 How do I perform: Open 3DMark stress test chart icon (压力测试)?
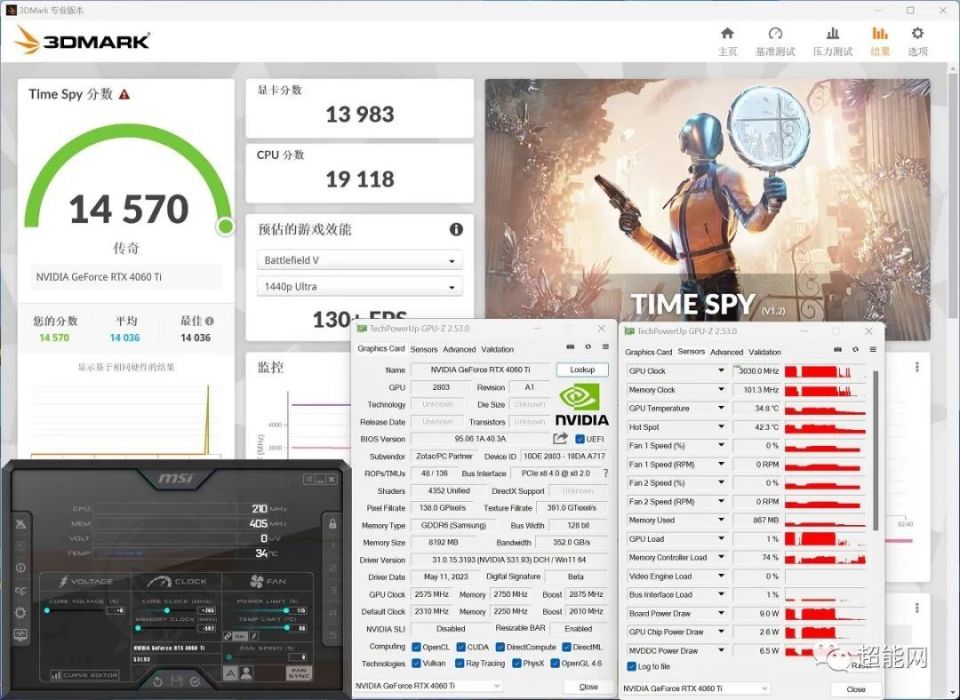coord(833,33)
